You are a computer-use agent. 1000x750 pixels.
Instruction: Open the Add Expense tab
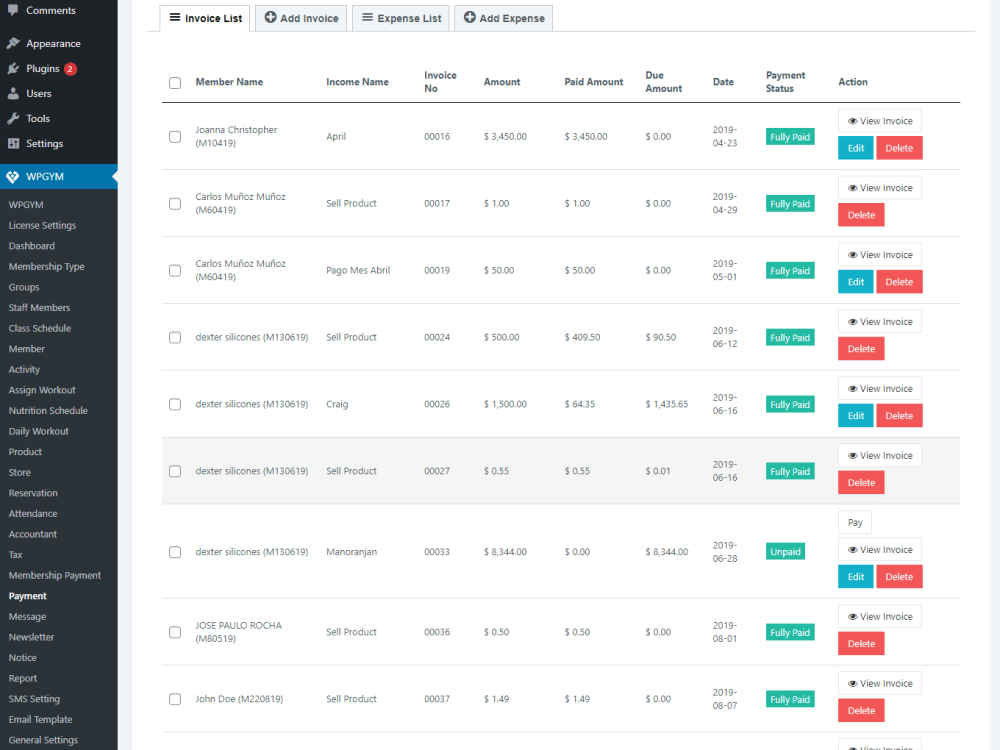[x=503, y=18]
